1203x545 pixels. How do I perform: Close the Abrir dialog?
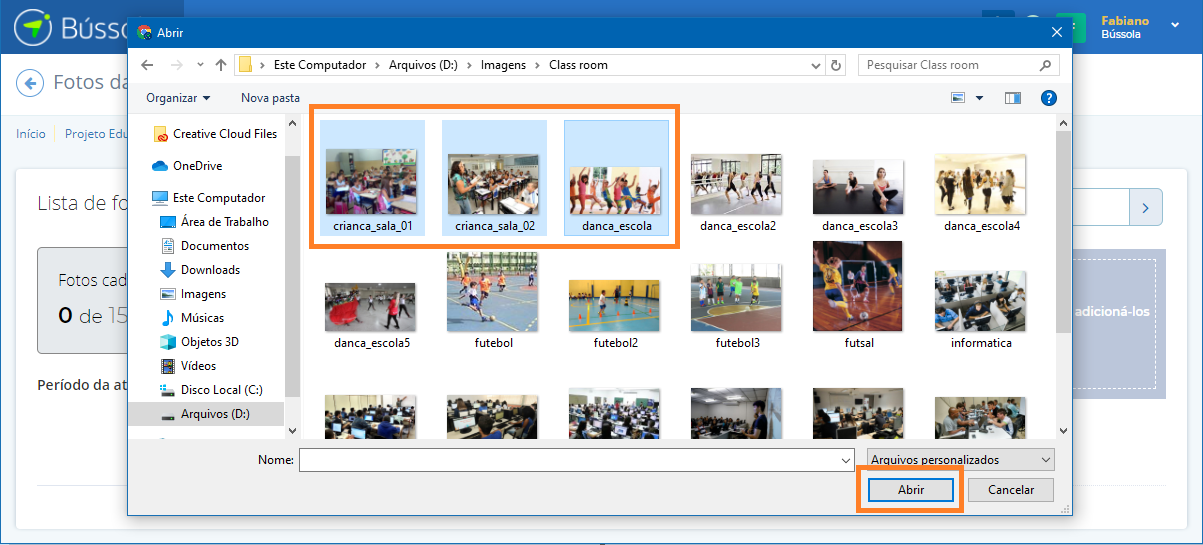(1056, 32)
